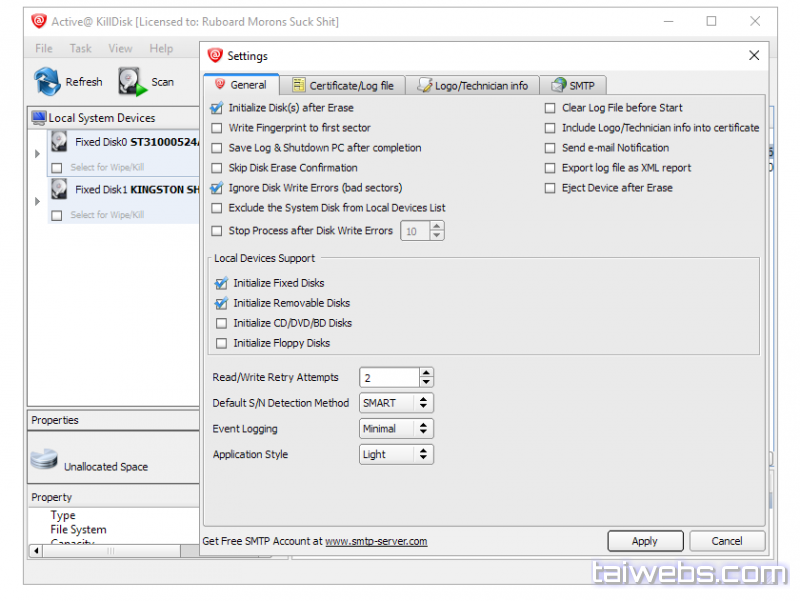Expand the Fixed Disk0 tree node
800x601 pixels.
pos(38,153)
